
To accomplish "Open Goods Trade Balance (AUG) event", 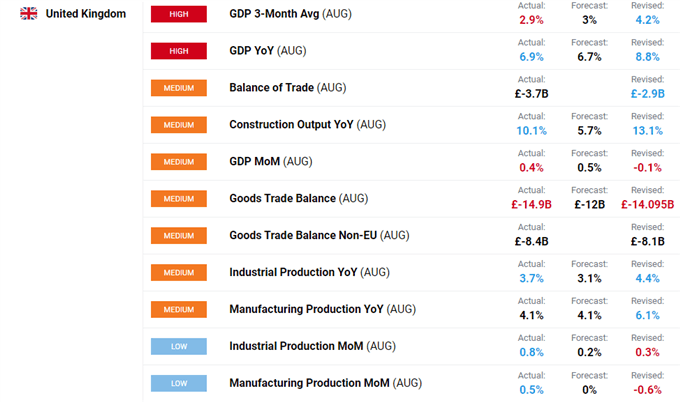I will [298, 198].
